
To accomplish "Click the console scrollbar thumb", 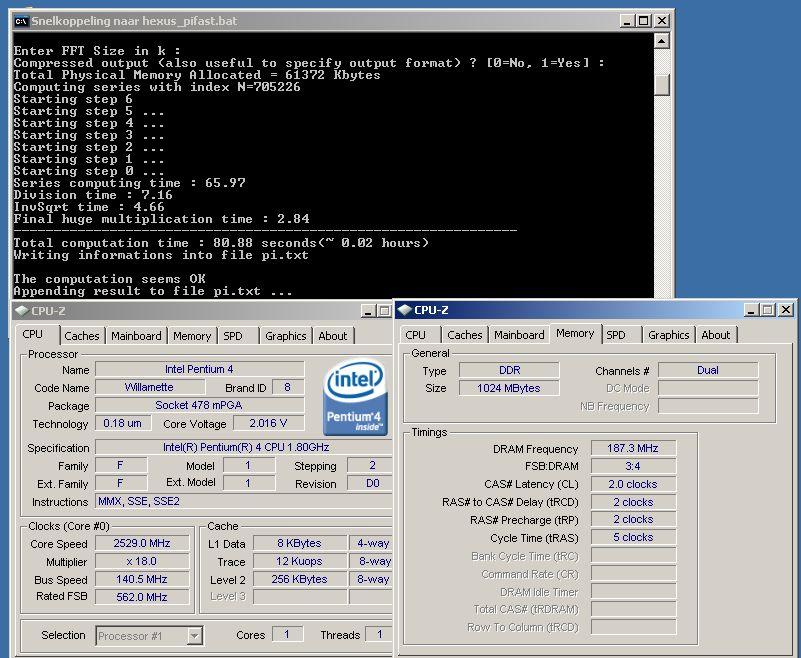I will [662, 84].
